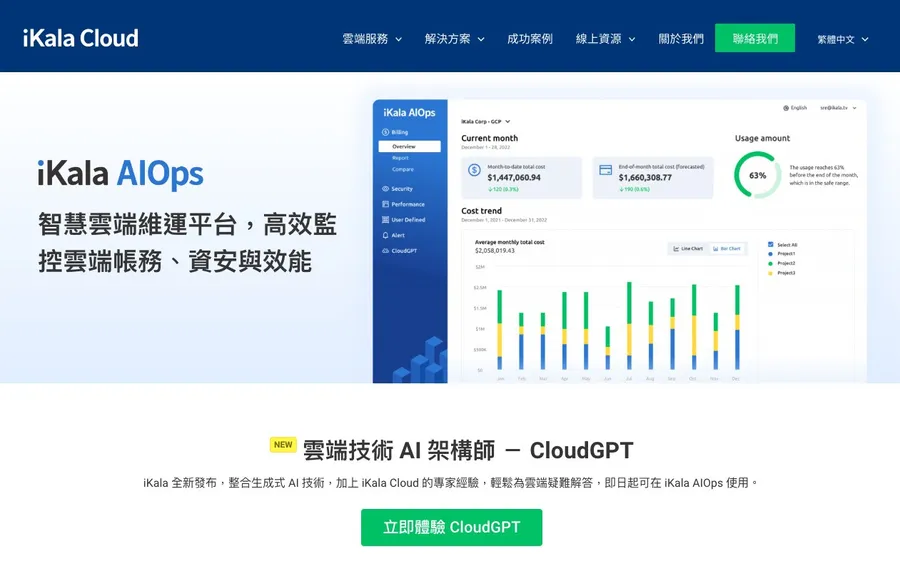Image resolution: width=900 pixels, height=564 pixels.
Task: Click the Billing dollar icon in sidebar
Action: point(385,132)
